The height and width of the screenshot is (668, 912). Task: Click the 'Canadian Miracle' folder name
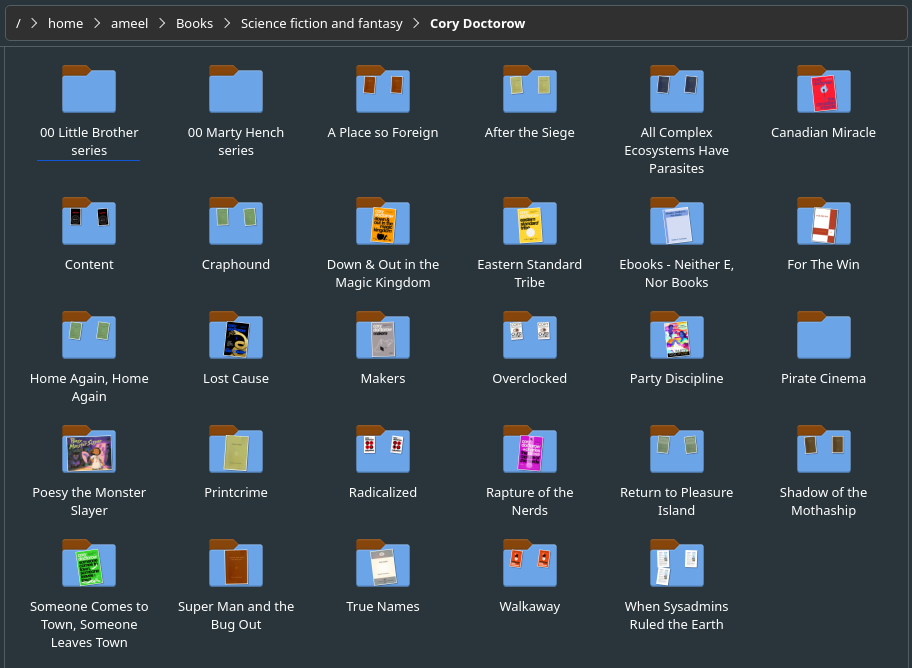click(x=824, y=133)
